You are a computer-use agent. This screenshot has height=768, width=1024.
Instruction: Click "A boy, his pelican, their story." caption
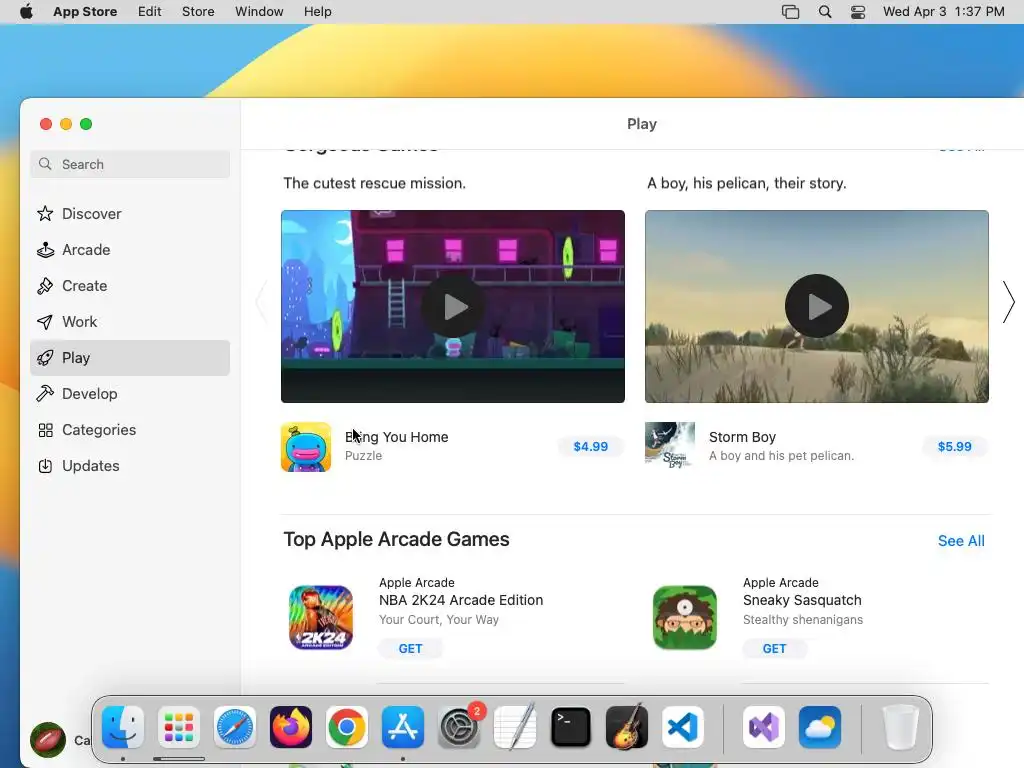pyautogui.click(x=746, y=184)
